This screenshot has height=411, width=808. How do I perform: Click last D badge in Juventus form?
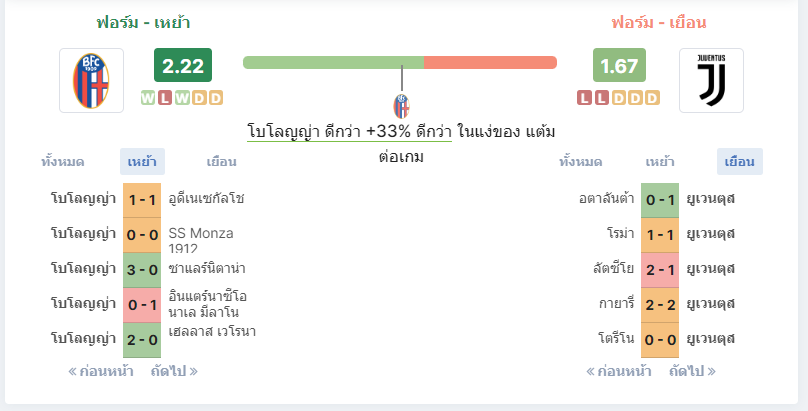pyautogui.click(x=652, y=98)
